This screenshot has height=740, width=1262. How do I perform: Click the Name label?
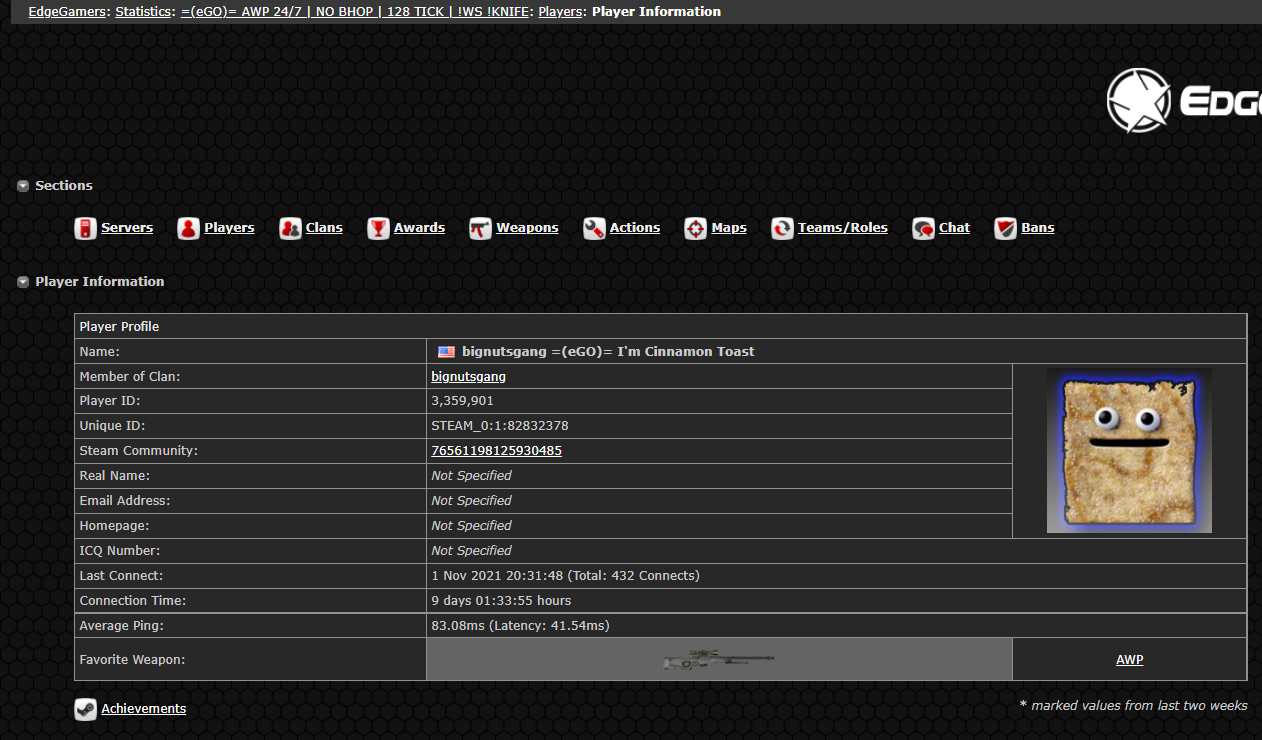coord(99,352)
